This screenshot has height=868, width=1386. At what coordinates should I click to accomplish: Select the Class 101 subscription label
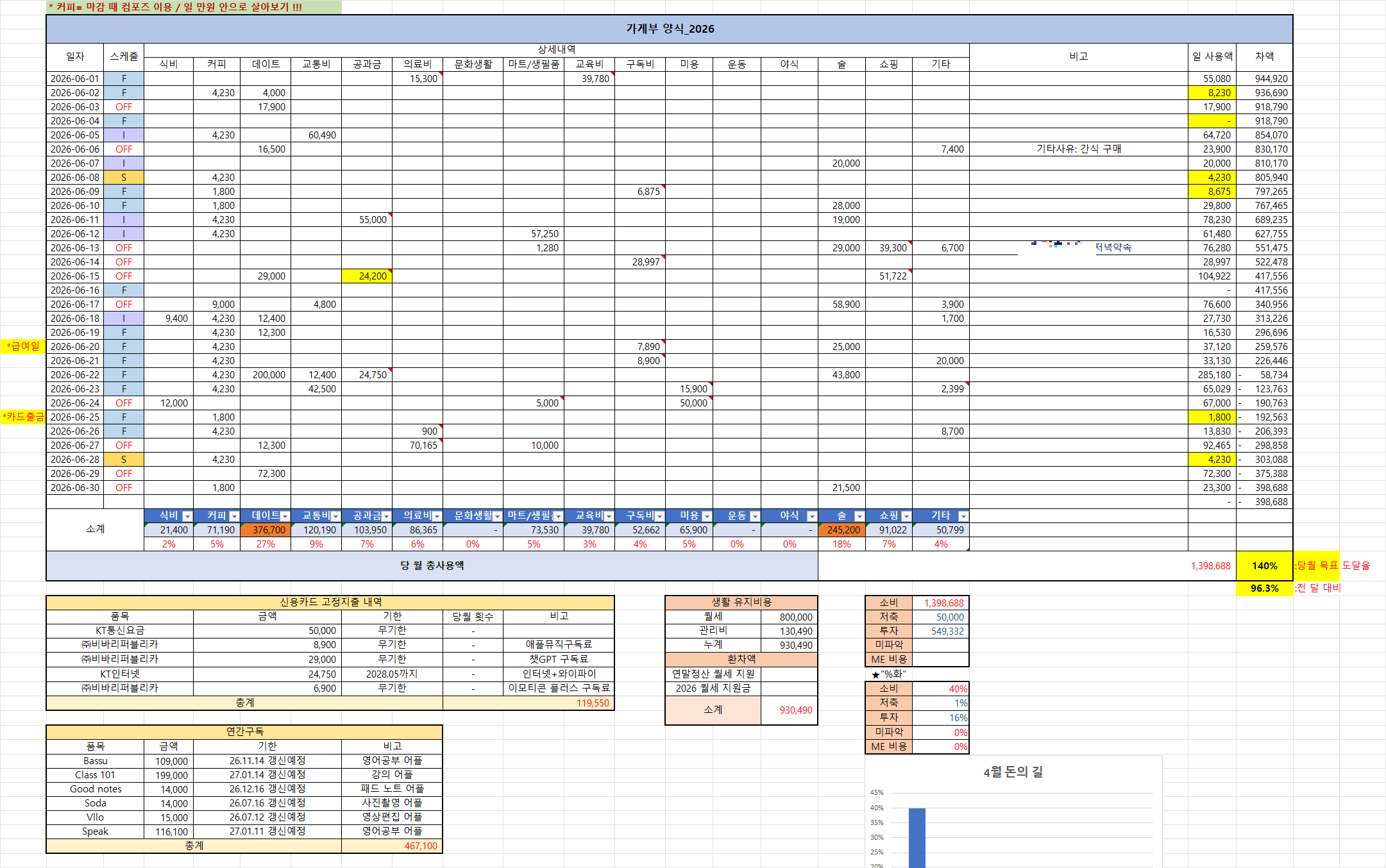coord(95,774)
